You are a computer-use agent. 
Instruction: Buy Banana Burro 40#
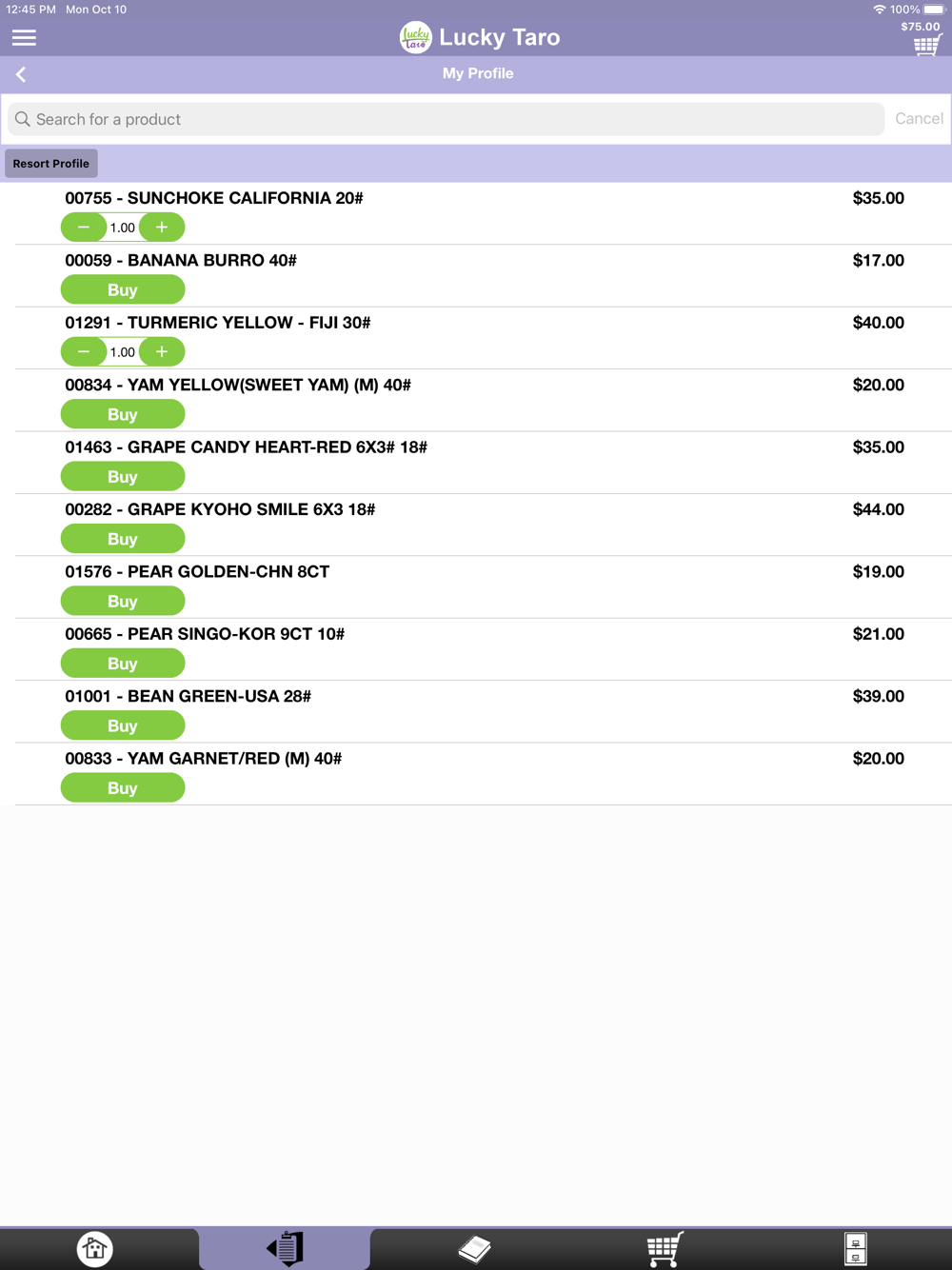click(x=123, y=290)
